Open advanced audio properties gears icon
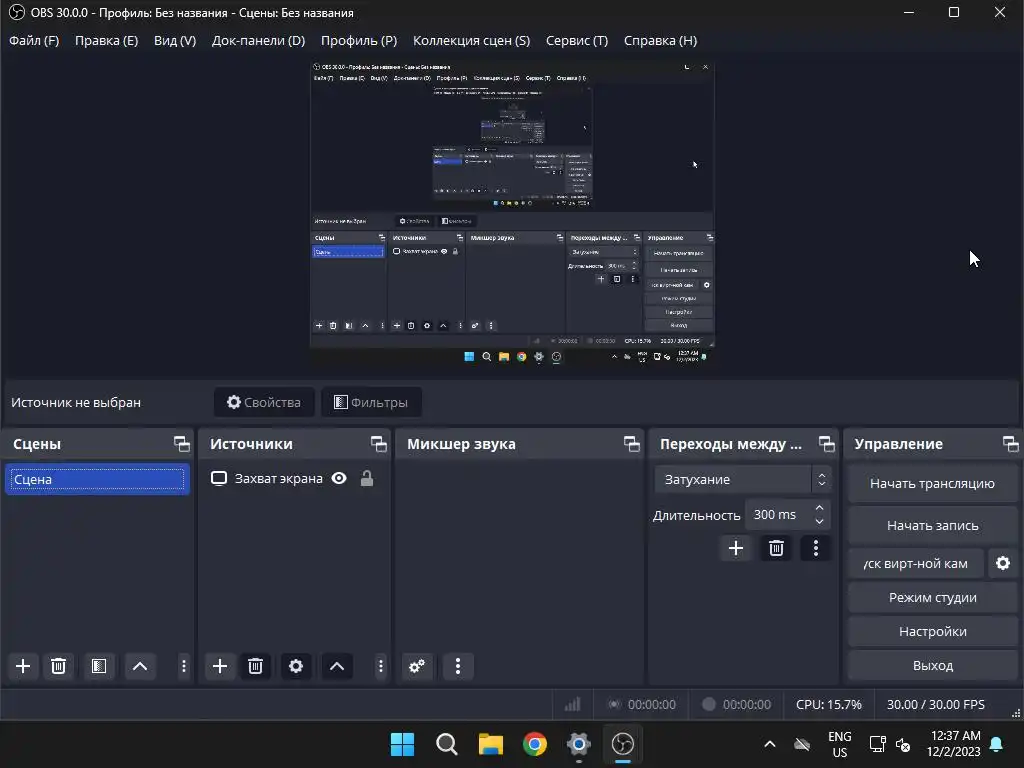This screenshot has width=1024, height=768. [417, 666]
